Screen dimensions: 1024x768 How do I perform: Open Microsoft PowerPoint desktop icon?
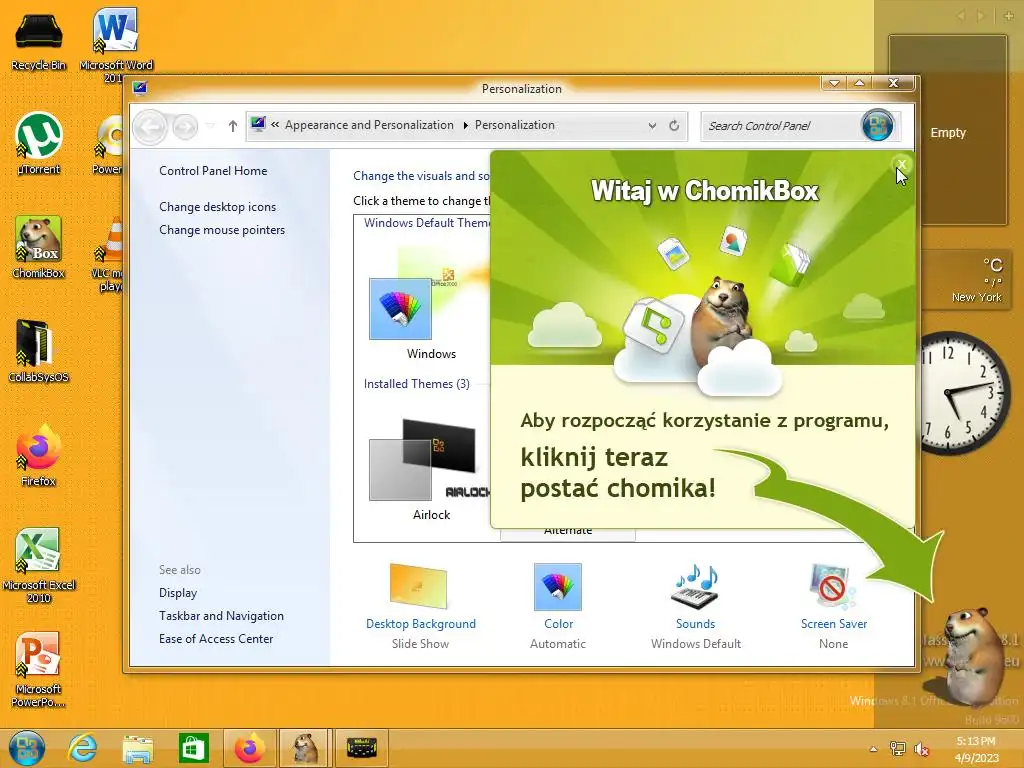click(39, 669)
